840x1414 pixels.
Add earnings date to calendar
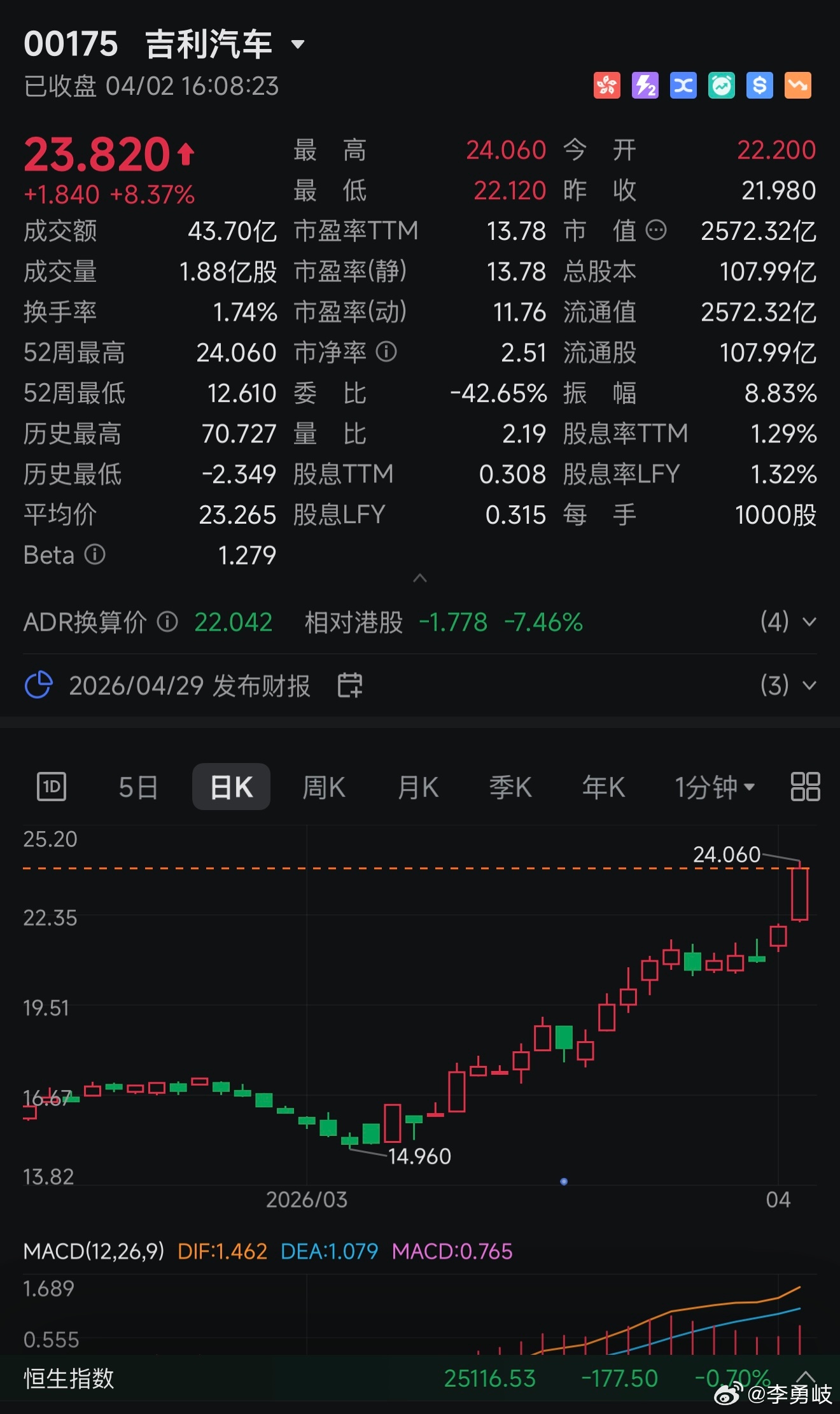350,685
